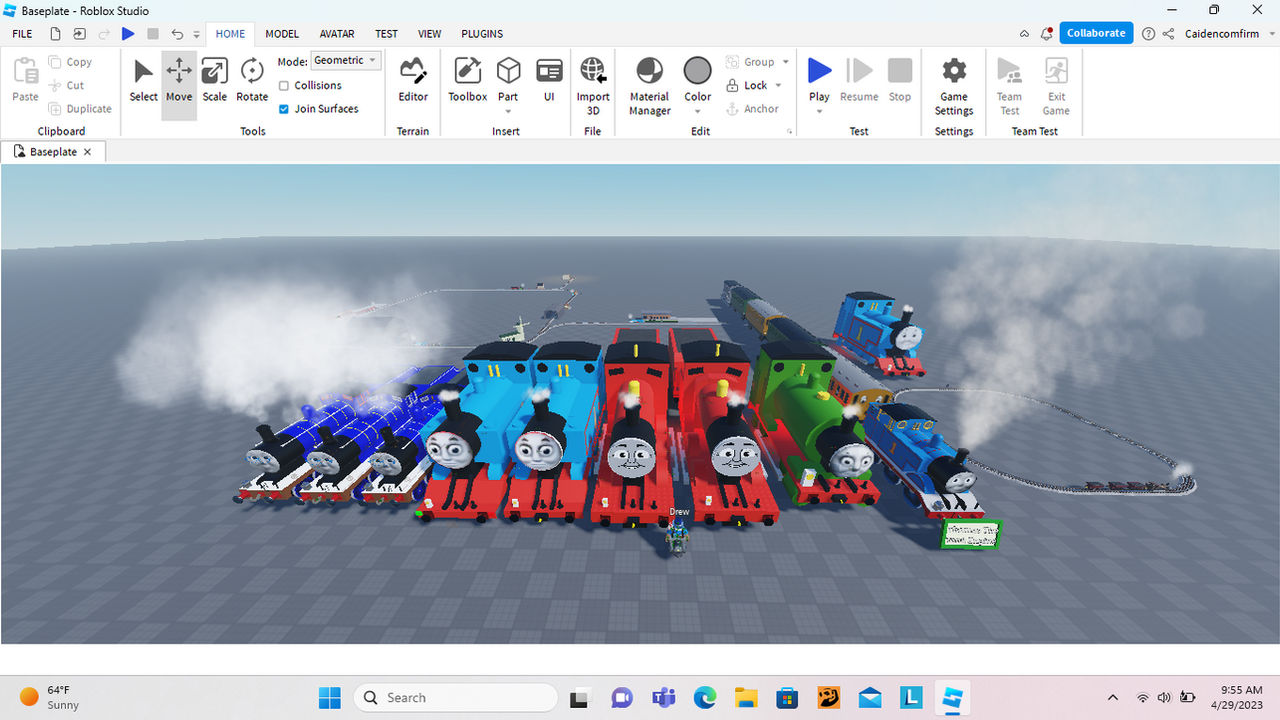This screenshot has width=1280, height=720.
Task: Enable the Collisions checkbox
Action: coord(284,86)
